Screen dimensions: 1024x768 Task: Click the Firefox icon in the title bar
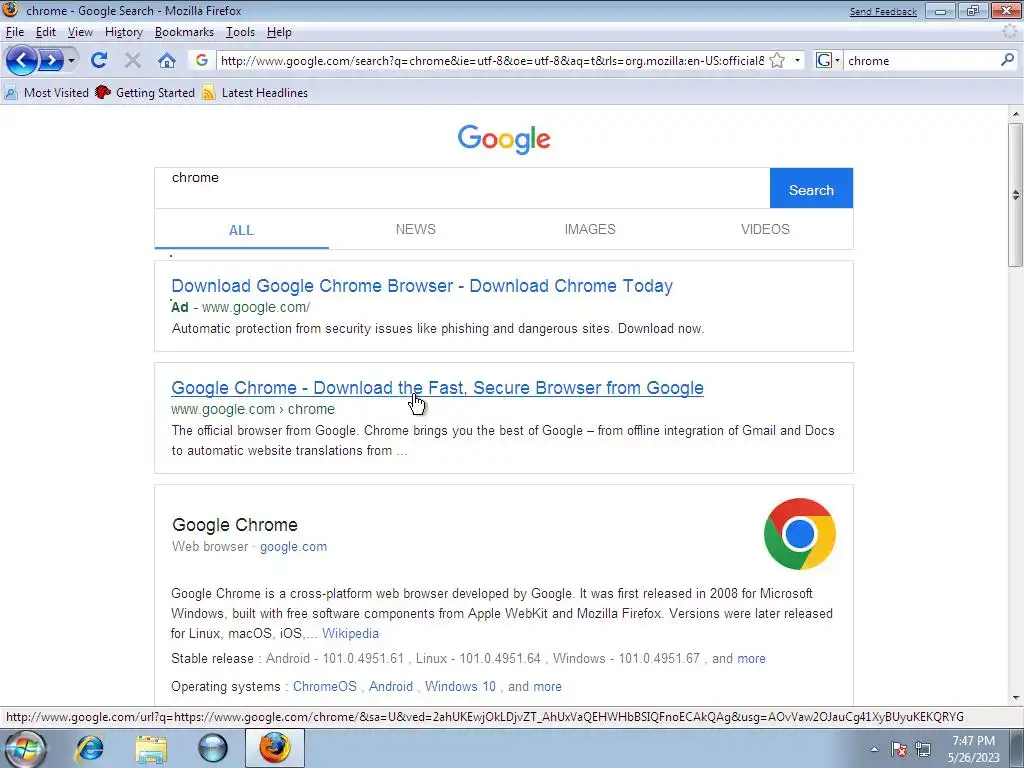(10, 10)
